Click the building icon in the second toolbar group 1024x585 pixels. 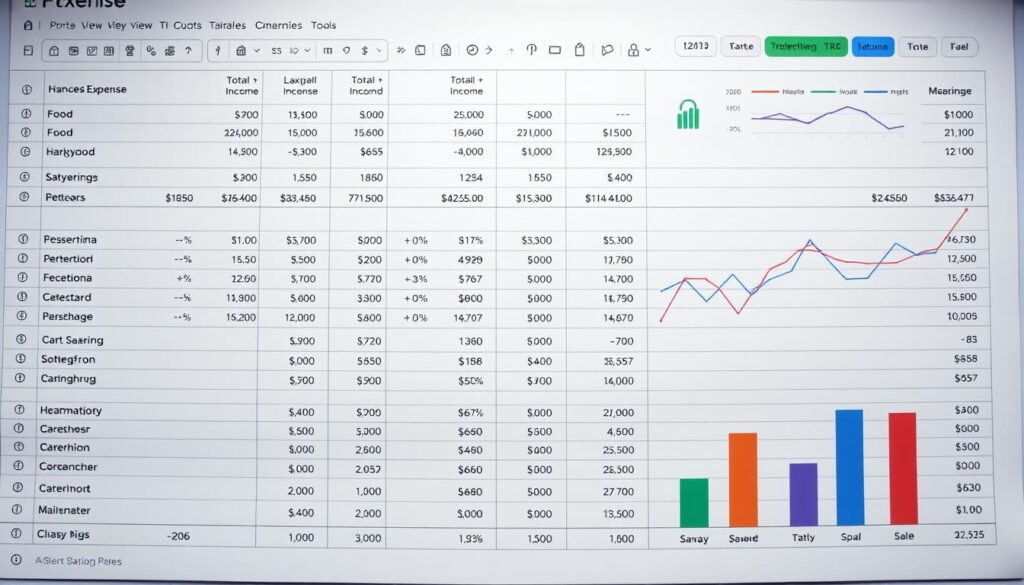coord(241,50)
